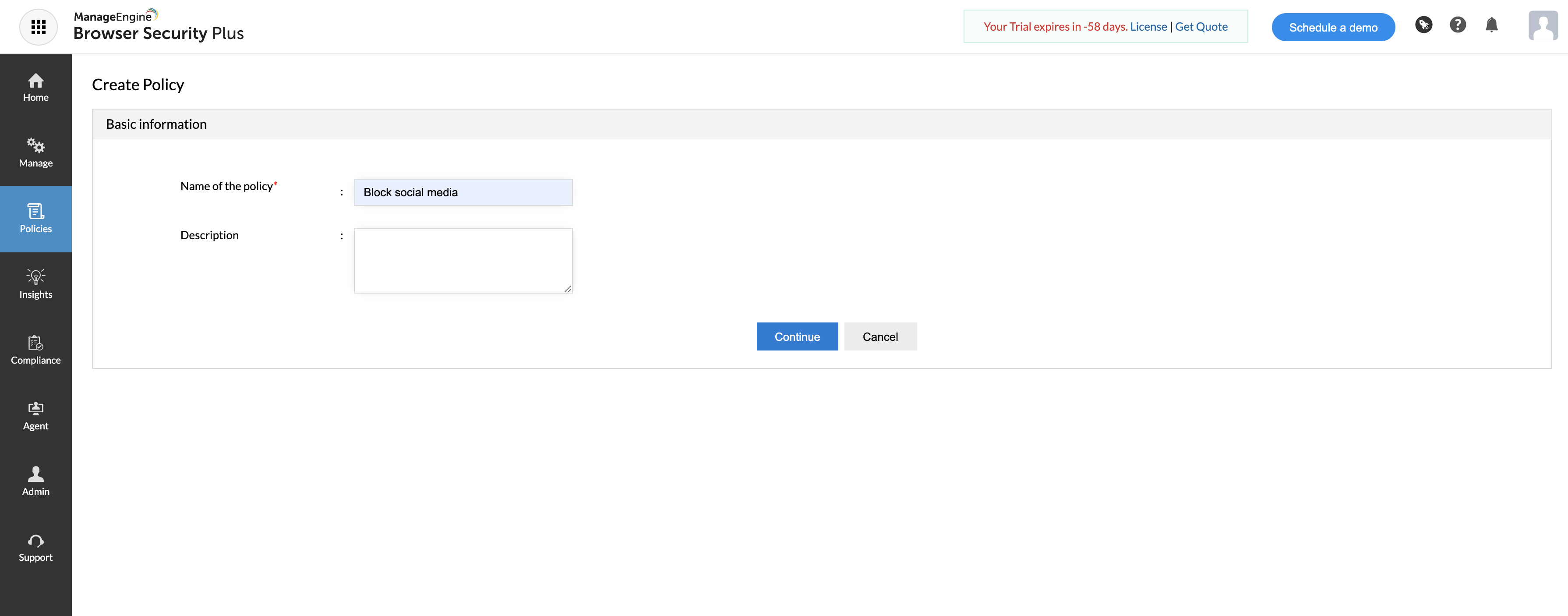
Task: Click into the Description text area
Action: coord(463,261)
